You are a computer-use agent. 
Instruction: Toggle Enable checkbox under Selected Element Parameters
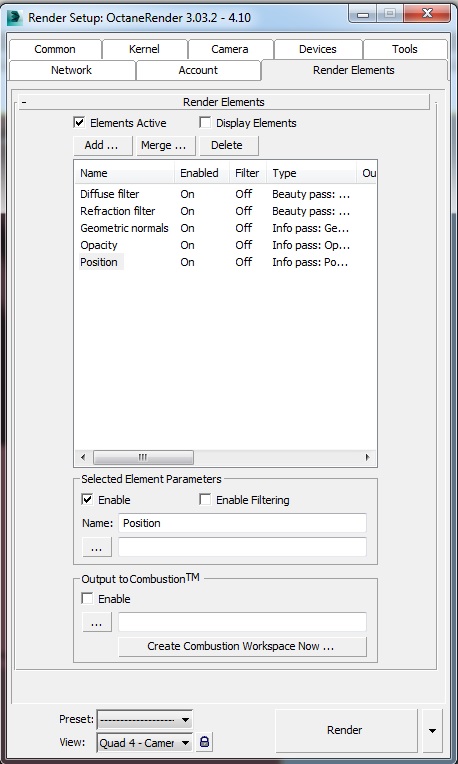click(87, 499)
